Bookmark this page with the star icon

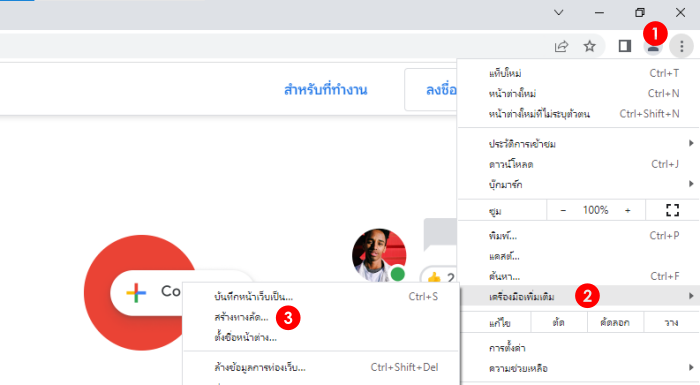pyautogui.click(x=590, y=46)
